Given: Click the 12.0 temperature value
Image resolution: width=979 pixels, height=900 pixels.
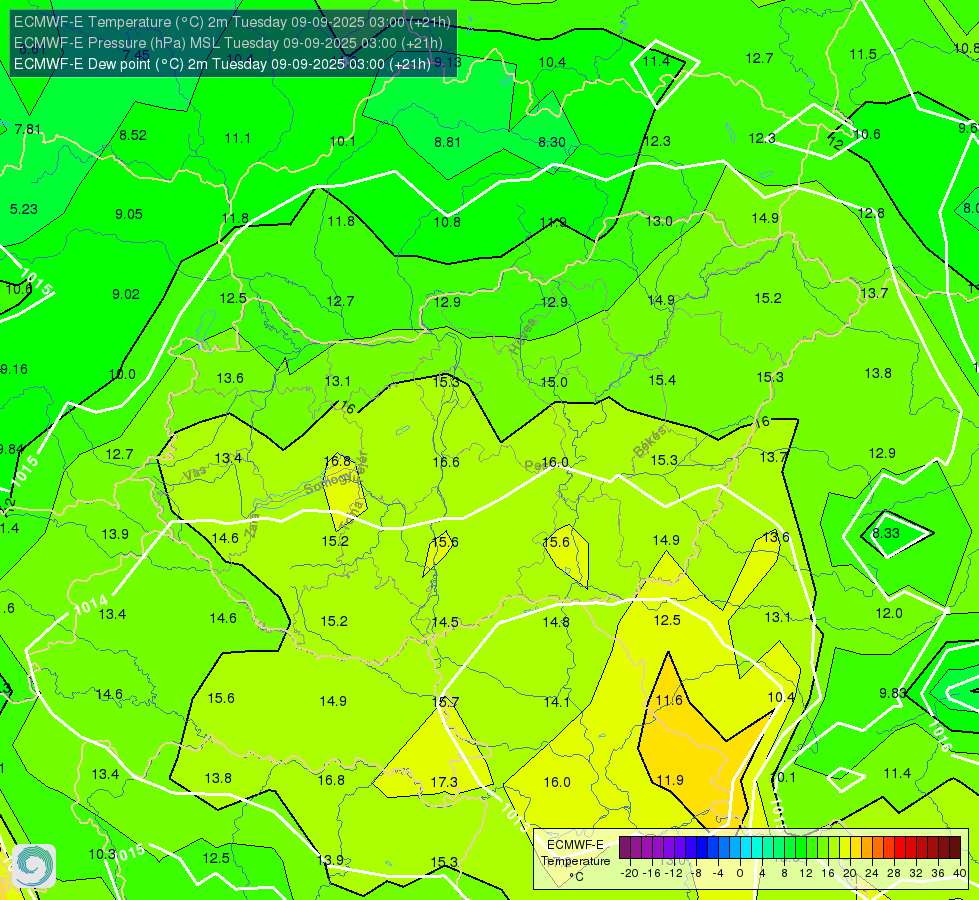Looking at the screenshot, I should (888, 613).
